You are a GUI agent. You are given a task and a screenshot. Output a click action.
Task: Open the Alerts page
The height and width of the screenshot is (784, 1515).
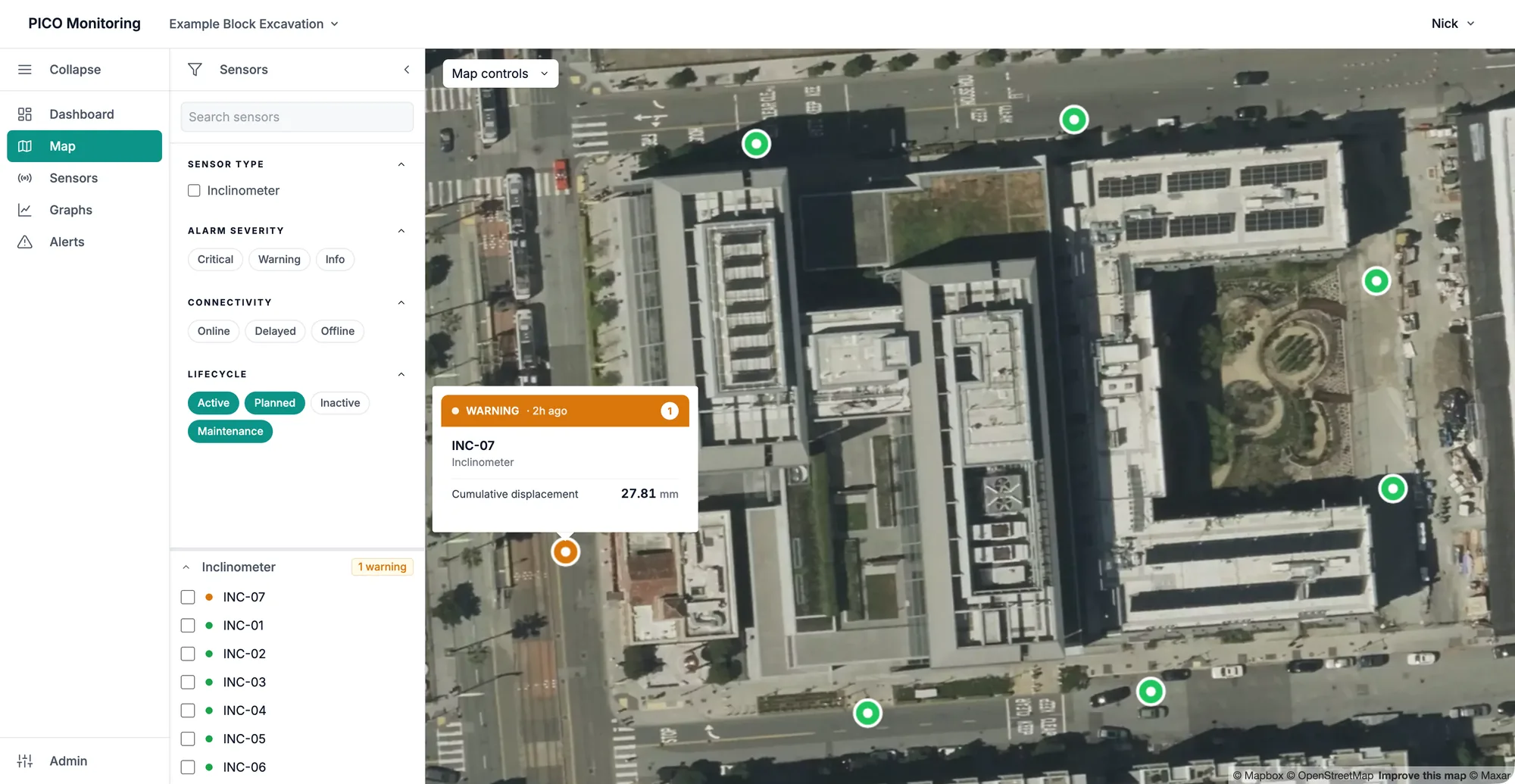[x=84, y=242]
